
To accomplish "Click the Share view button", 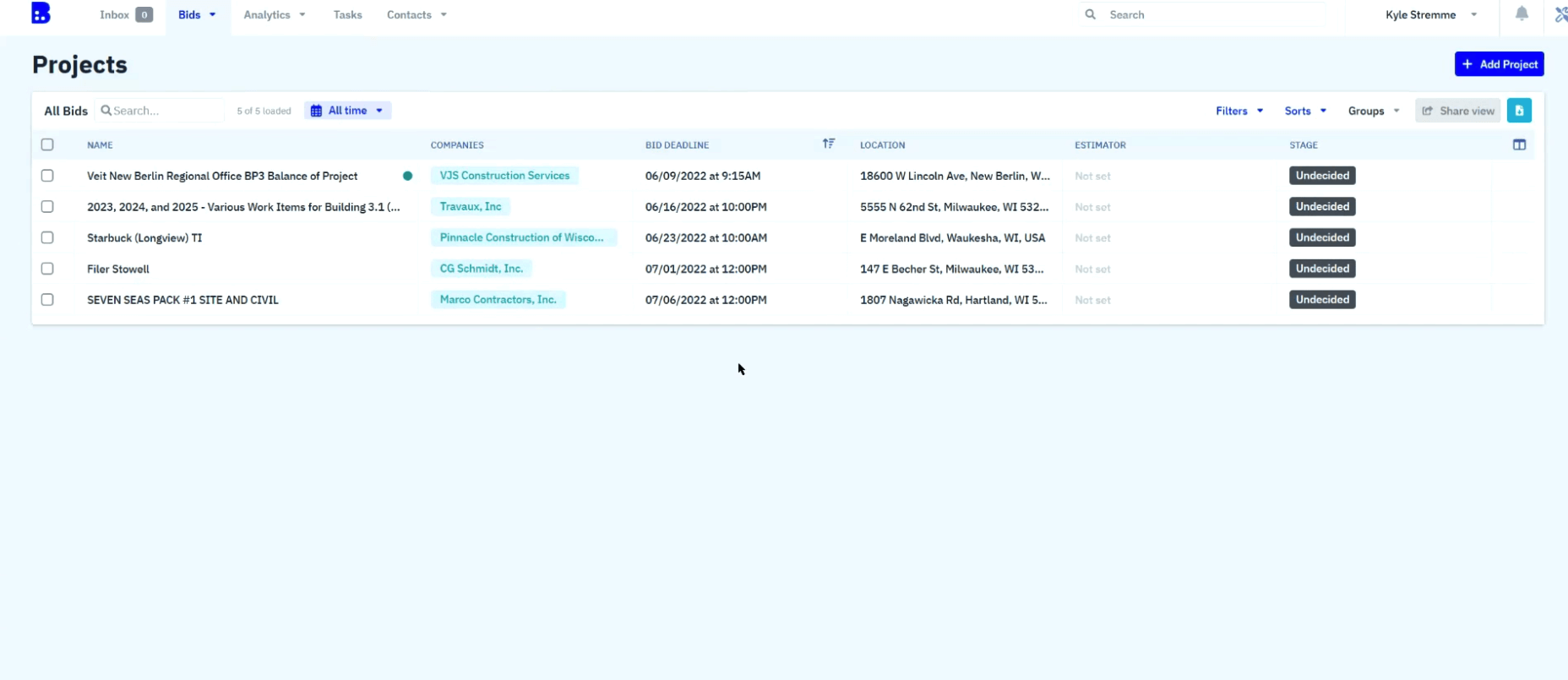I will [1457, 111].
